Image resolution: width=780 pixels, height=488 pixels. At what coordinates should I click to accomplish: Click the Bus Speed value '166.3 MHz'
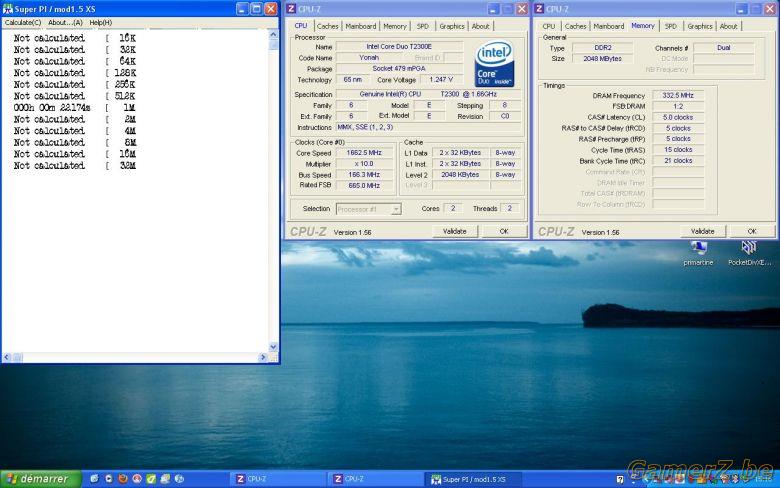364,175
